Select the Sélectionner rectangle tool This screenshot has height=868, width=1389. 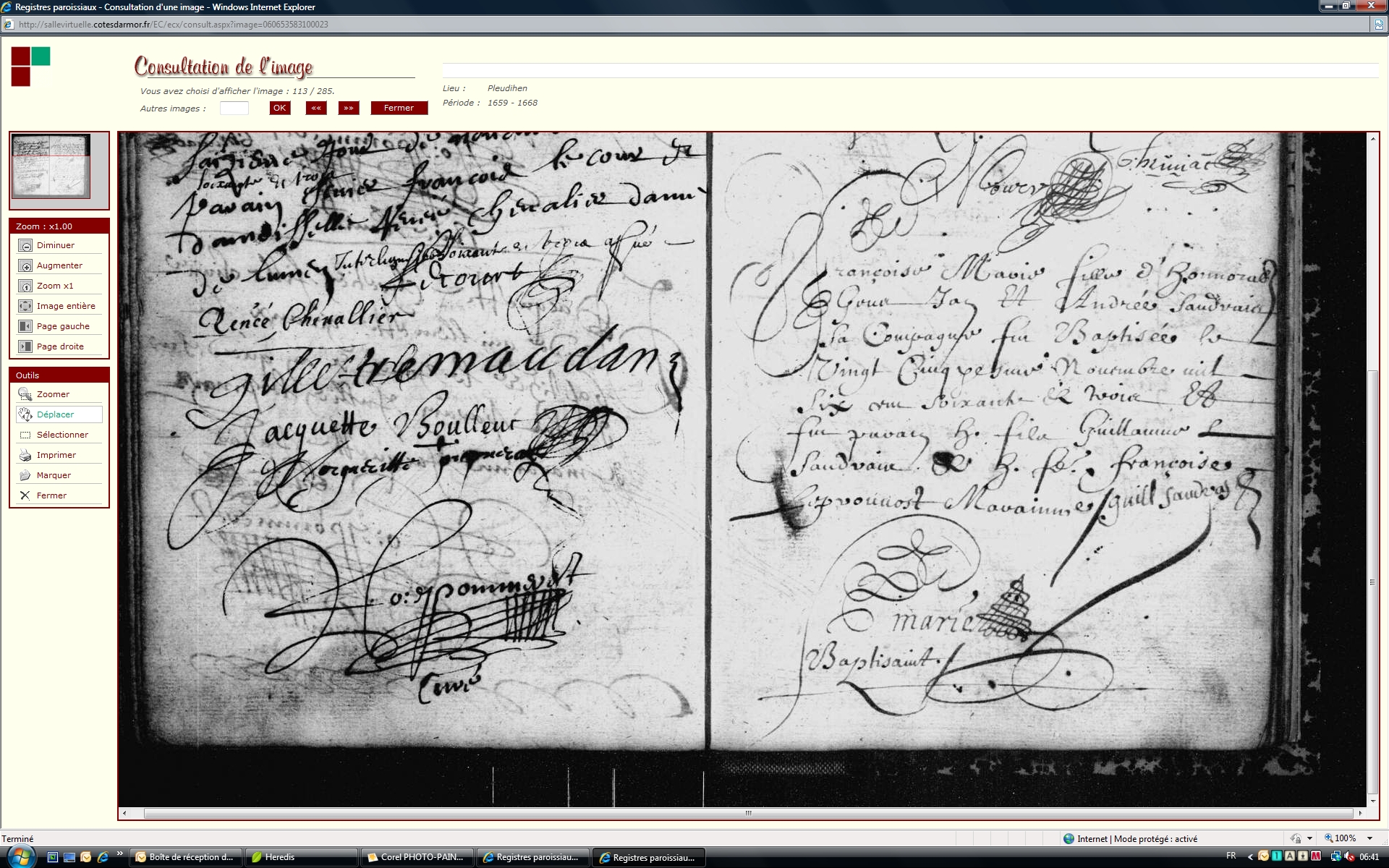point(25,435)
